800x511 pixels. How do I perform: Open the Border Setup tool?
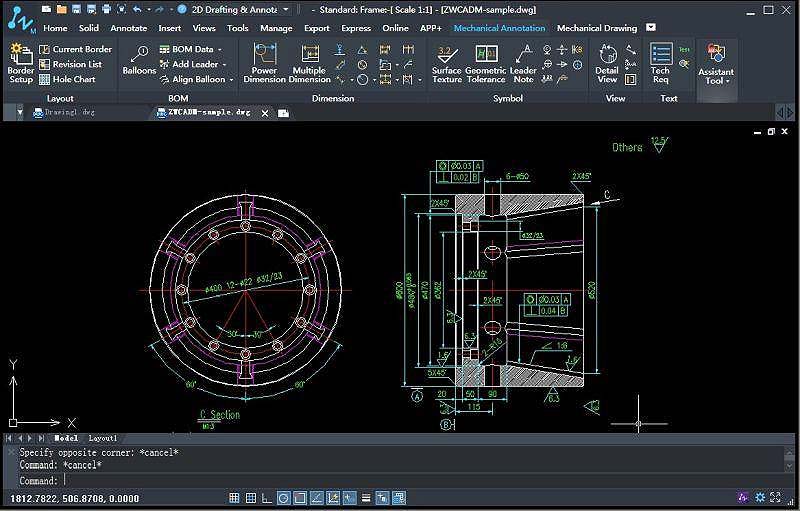click(x=20, y=63)
